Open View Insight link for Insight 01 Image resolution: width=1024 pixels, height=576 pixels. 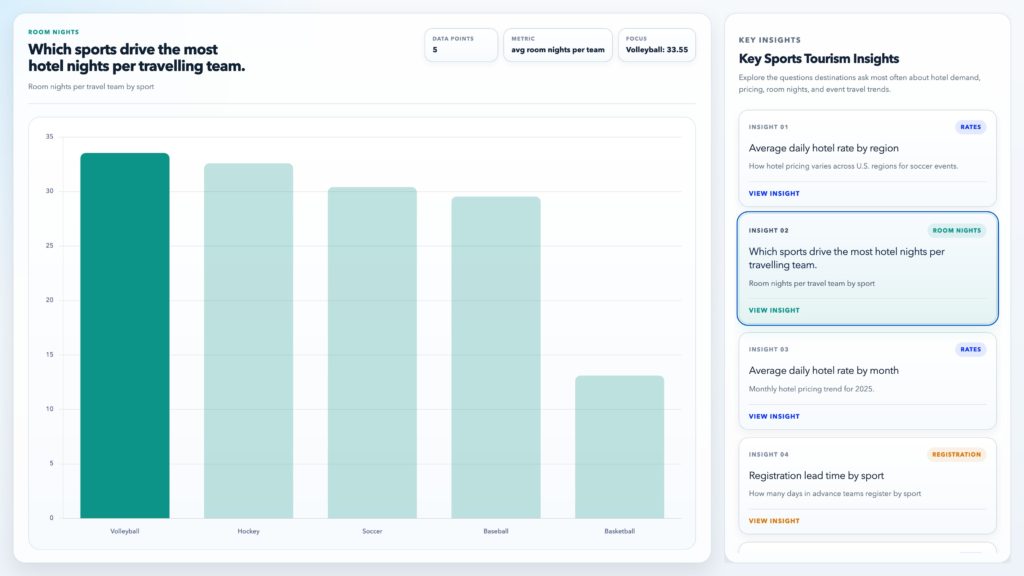click(x=774, y=193)
